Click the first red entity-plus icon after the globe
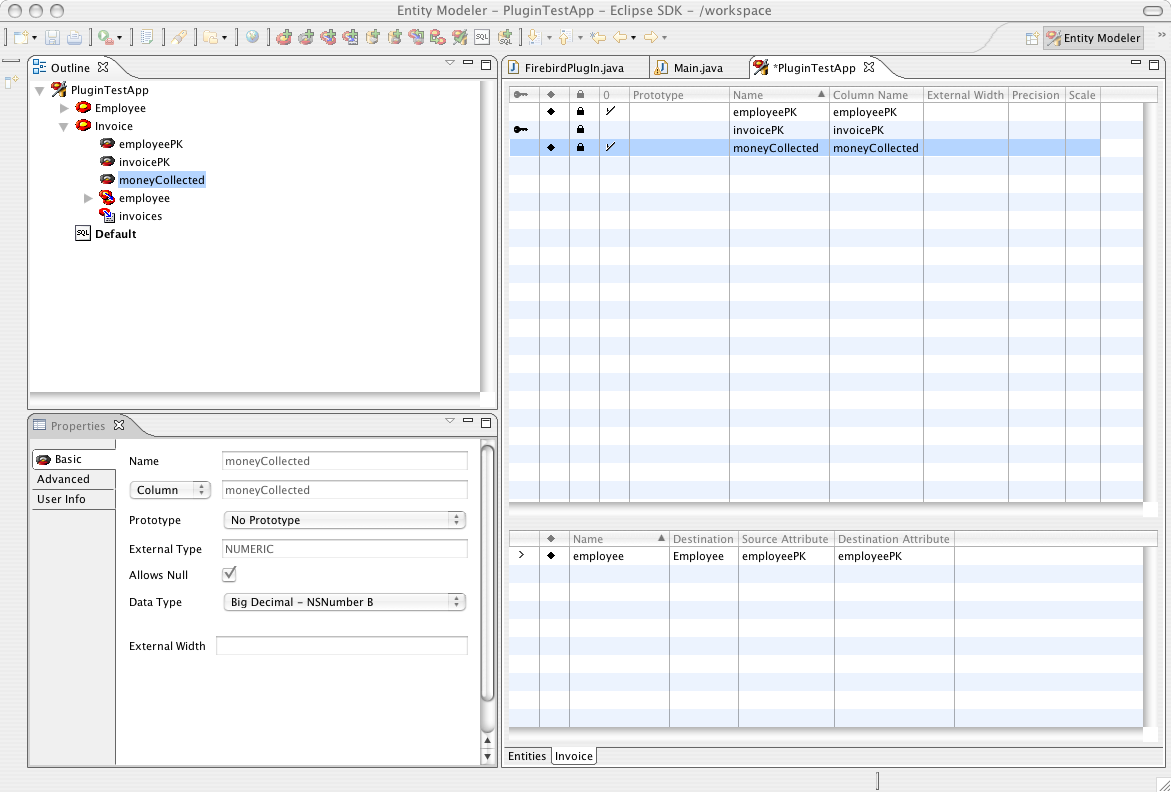The height and width of the screenshot is (792, 1171). coord(284,37)
